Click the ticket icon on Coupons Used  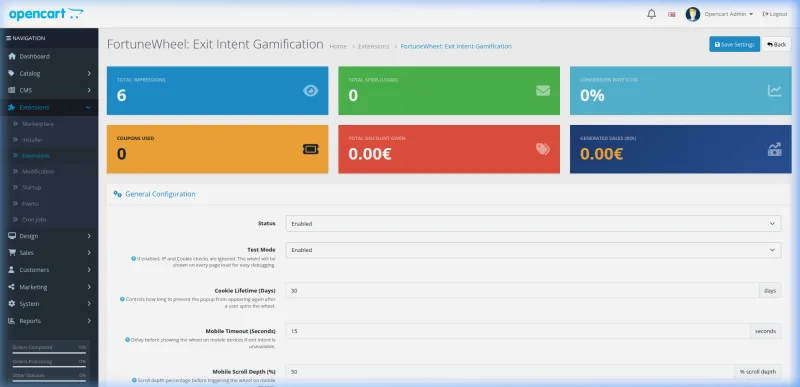click(311, 149)
